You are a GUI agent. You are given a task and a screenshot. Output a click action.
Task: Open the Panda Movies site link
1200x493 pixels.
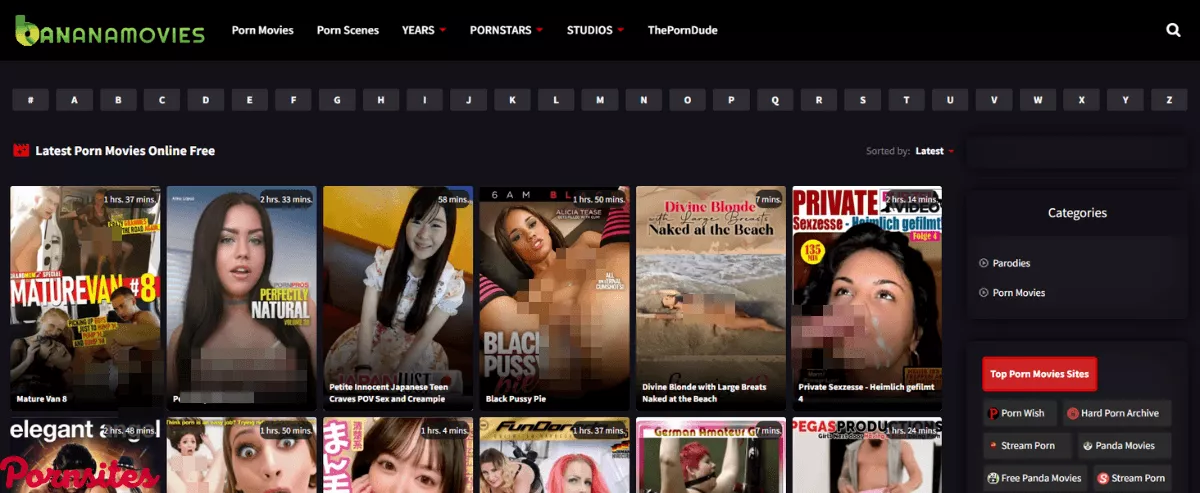click(1118, 446)
